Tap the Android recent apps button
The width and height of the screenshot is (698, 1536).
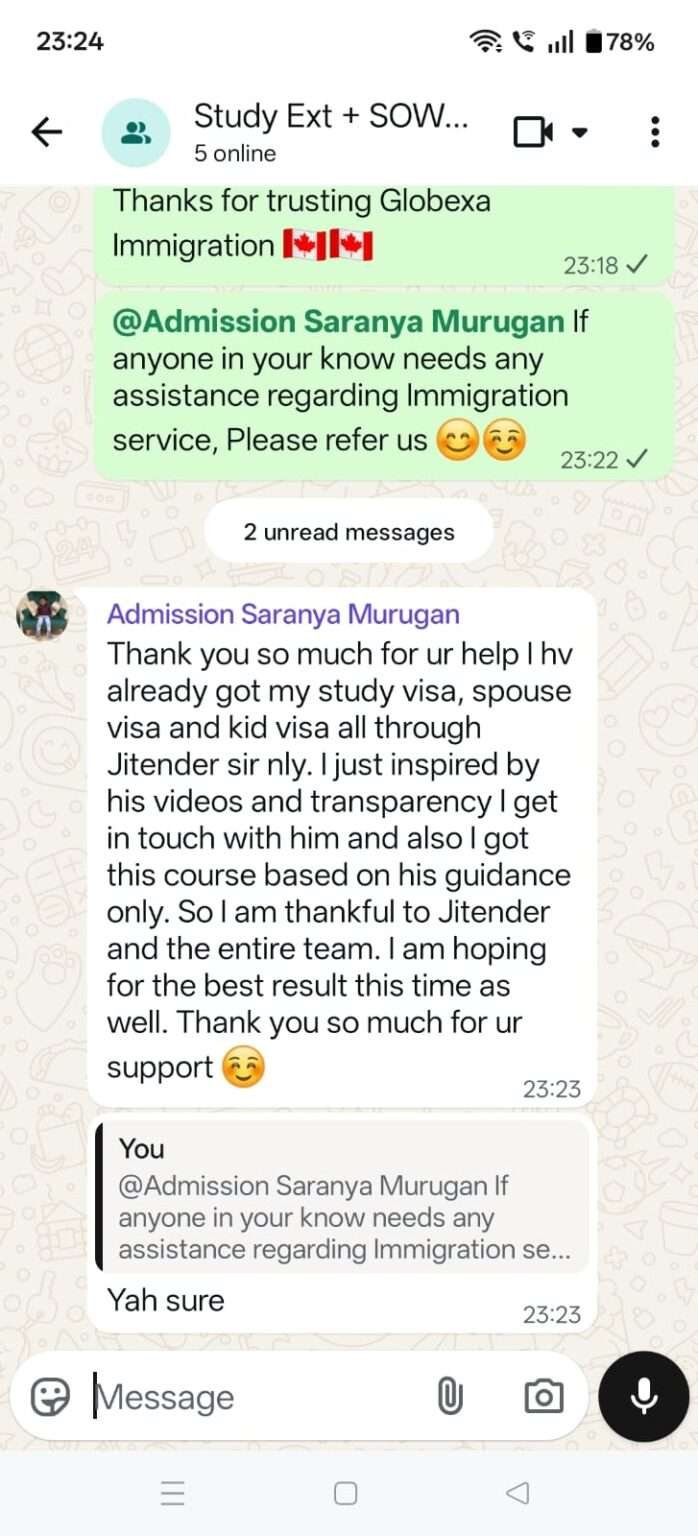click(x=173, y=1494)
